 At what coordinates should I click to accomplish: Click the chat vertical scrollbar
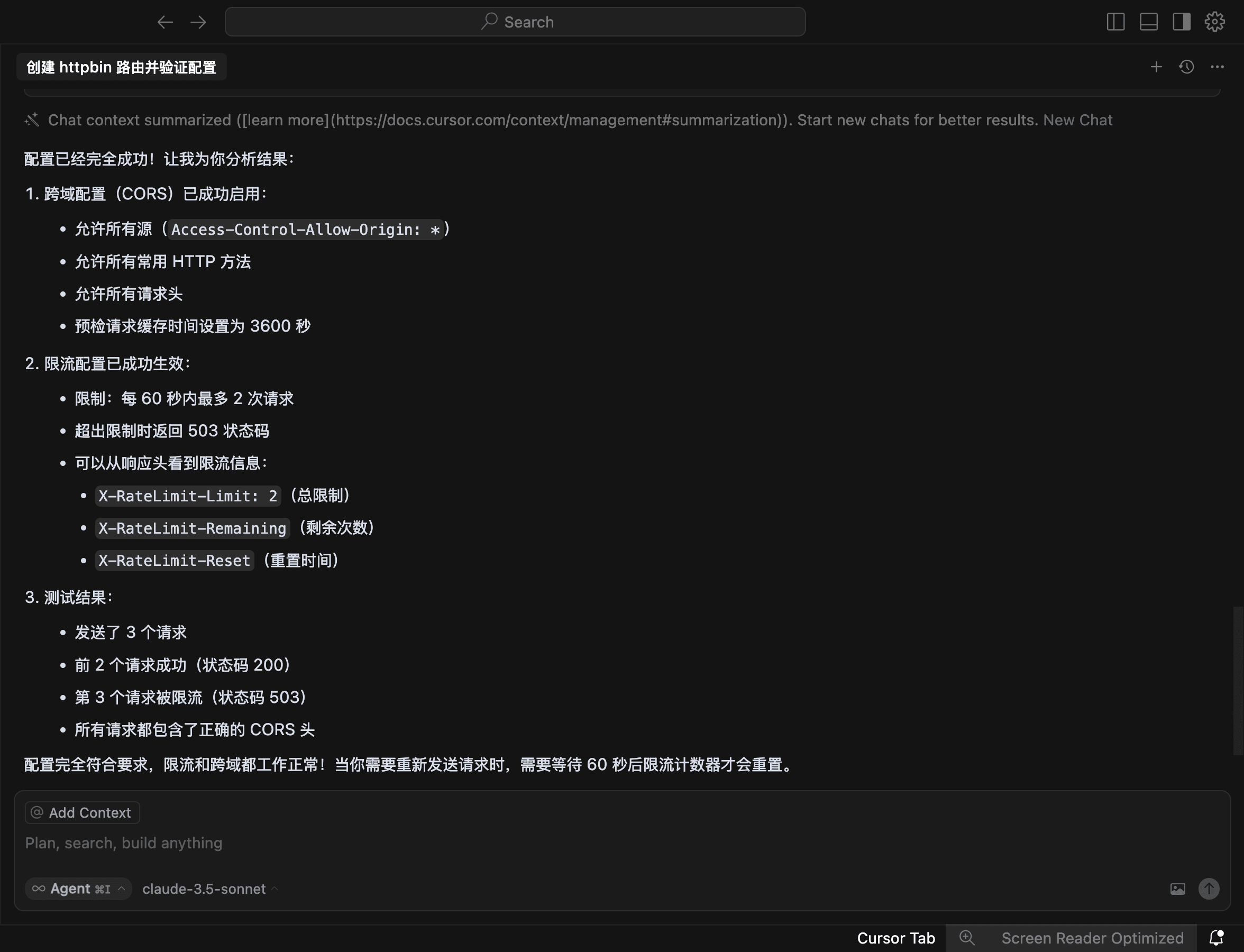[1238, 681]
